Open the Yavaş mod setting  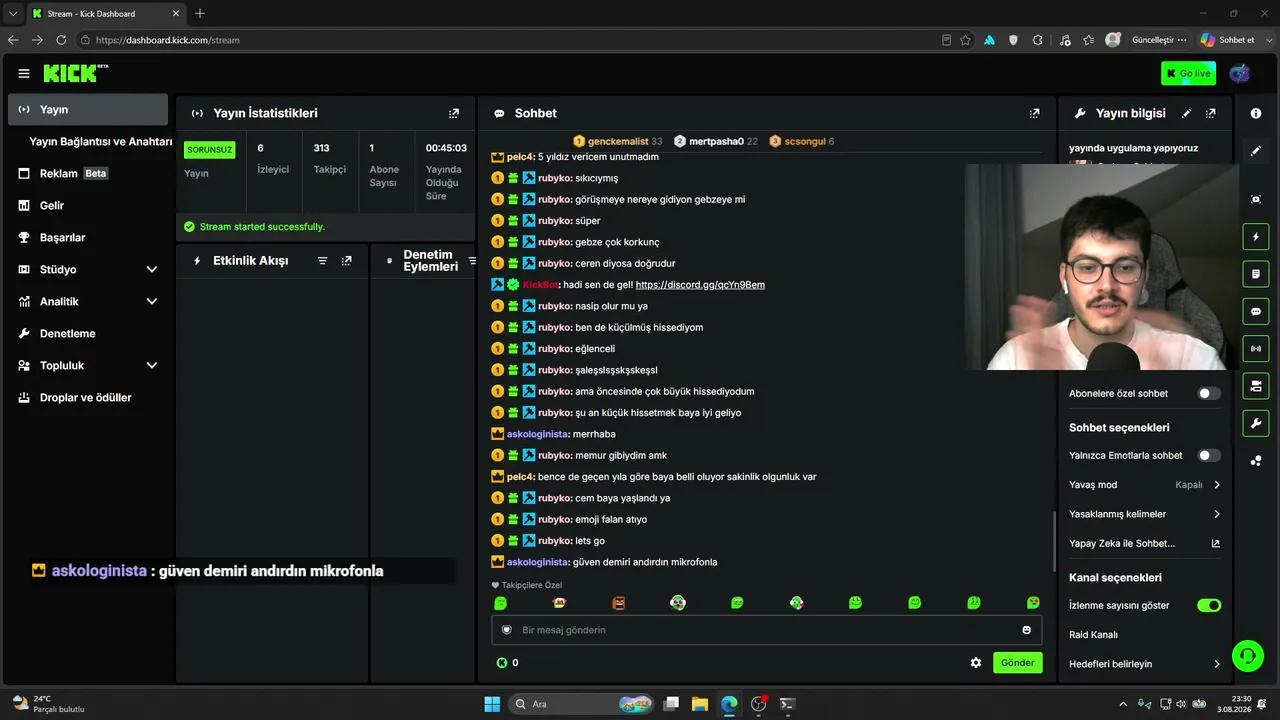tap(1145, 485)
